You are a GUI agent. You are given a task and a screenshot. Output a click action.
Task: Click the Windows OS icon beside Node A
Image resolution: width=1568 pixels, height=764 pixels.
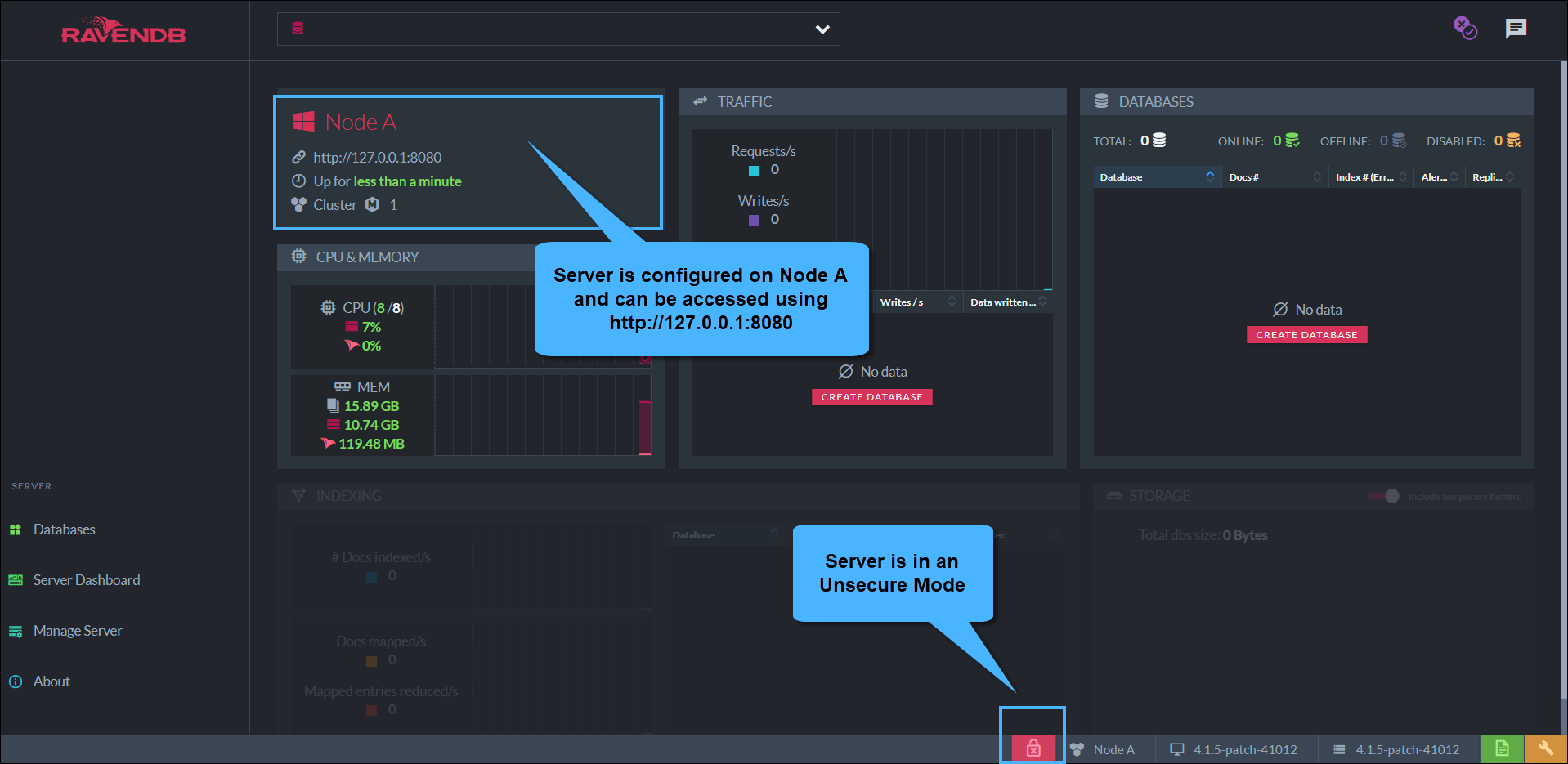pos(304,122)
